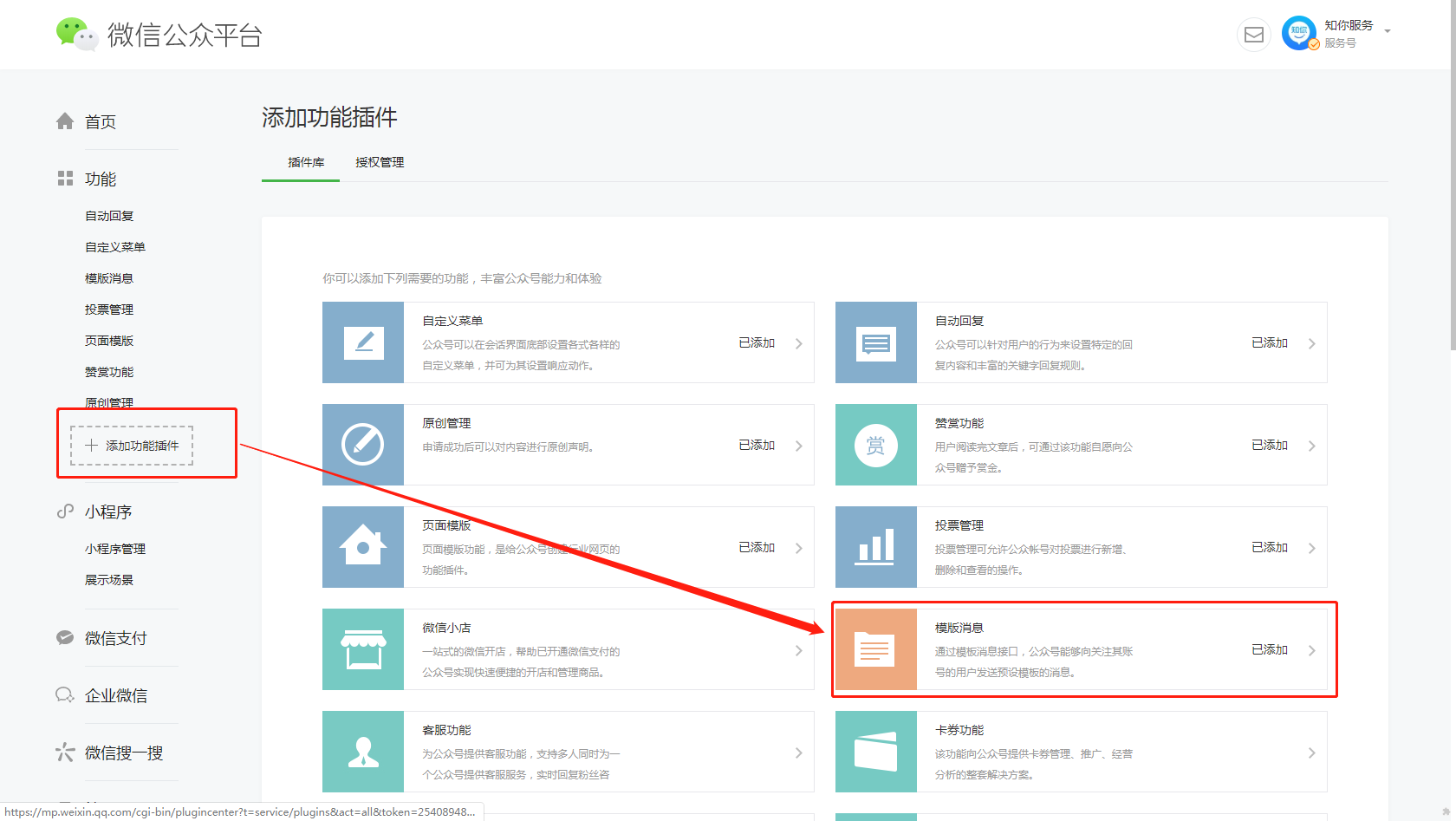
Task: Expand the 卡券功能 card chevron
Action: pyautogui.click(x=1311, y=753)
